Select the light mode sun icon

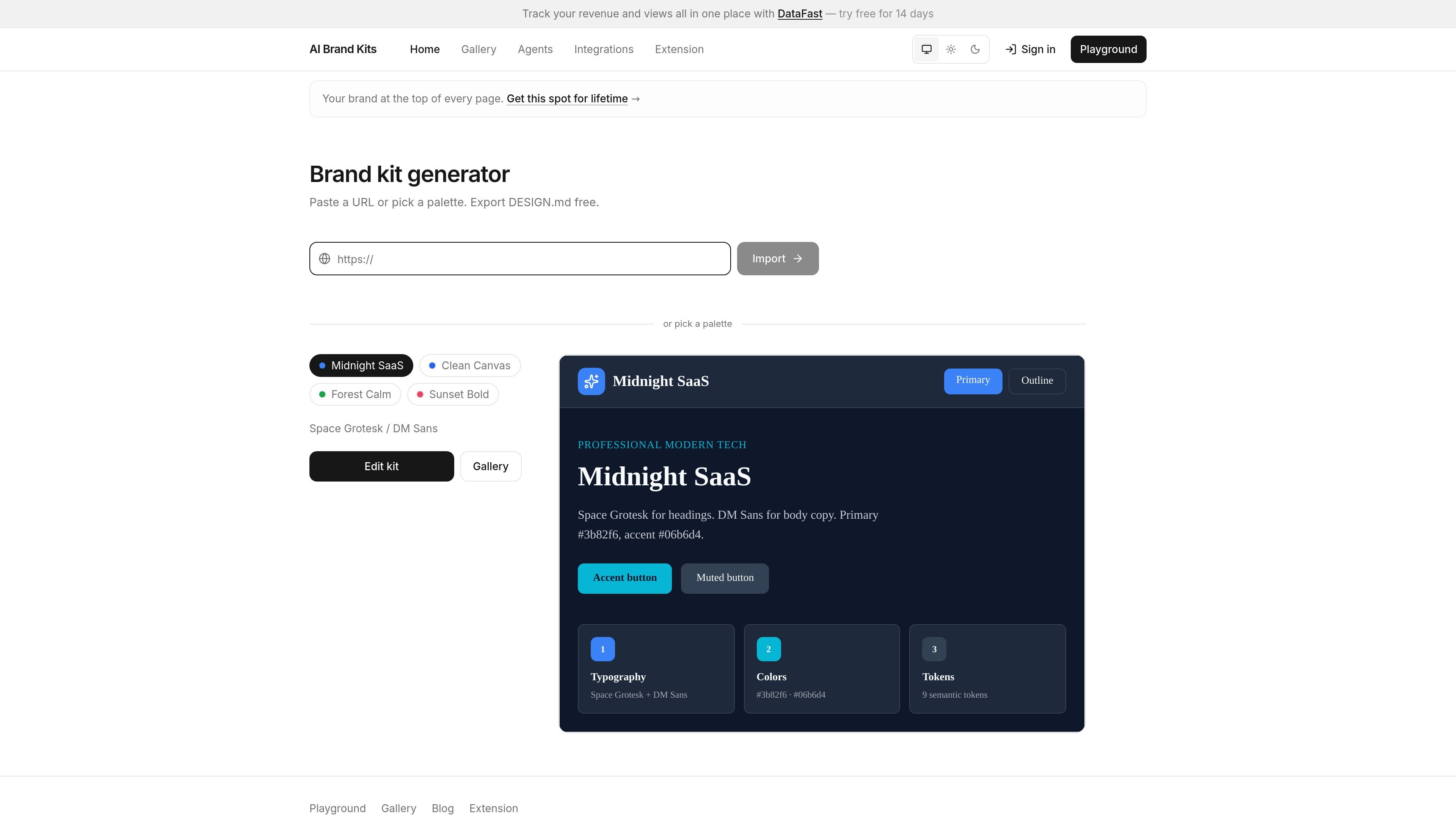click(x=951, y=49)
